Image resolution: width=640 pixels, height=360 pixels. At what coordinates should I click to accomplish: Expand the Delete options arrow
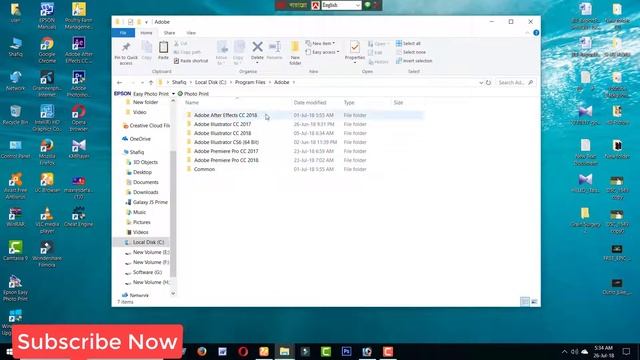(257, 63)
